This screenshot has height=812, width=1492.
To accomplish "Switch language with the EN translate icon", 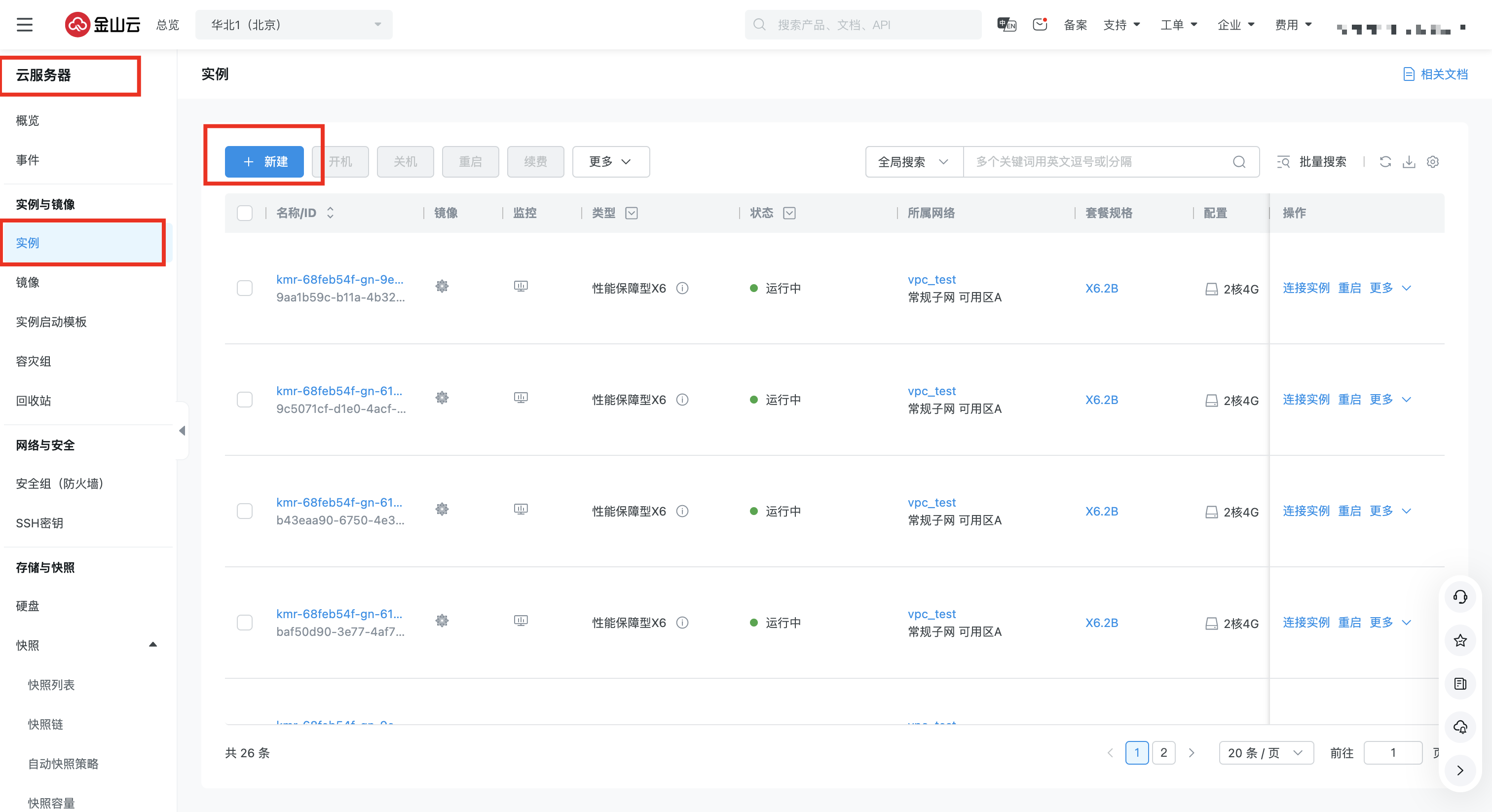I will [1007, 24].
